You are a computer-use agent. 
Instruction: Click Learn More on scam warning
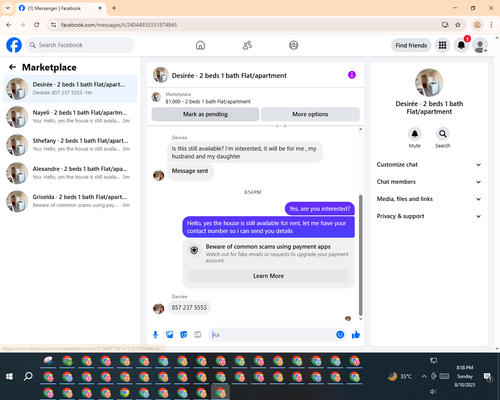click(268, 276)
